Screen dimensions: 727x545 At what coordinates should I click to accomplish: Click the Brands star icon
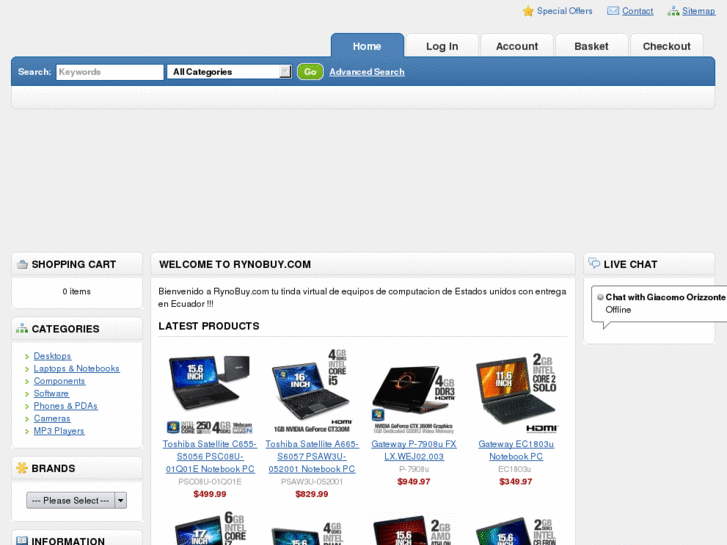22,468
